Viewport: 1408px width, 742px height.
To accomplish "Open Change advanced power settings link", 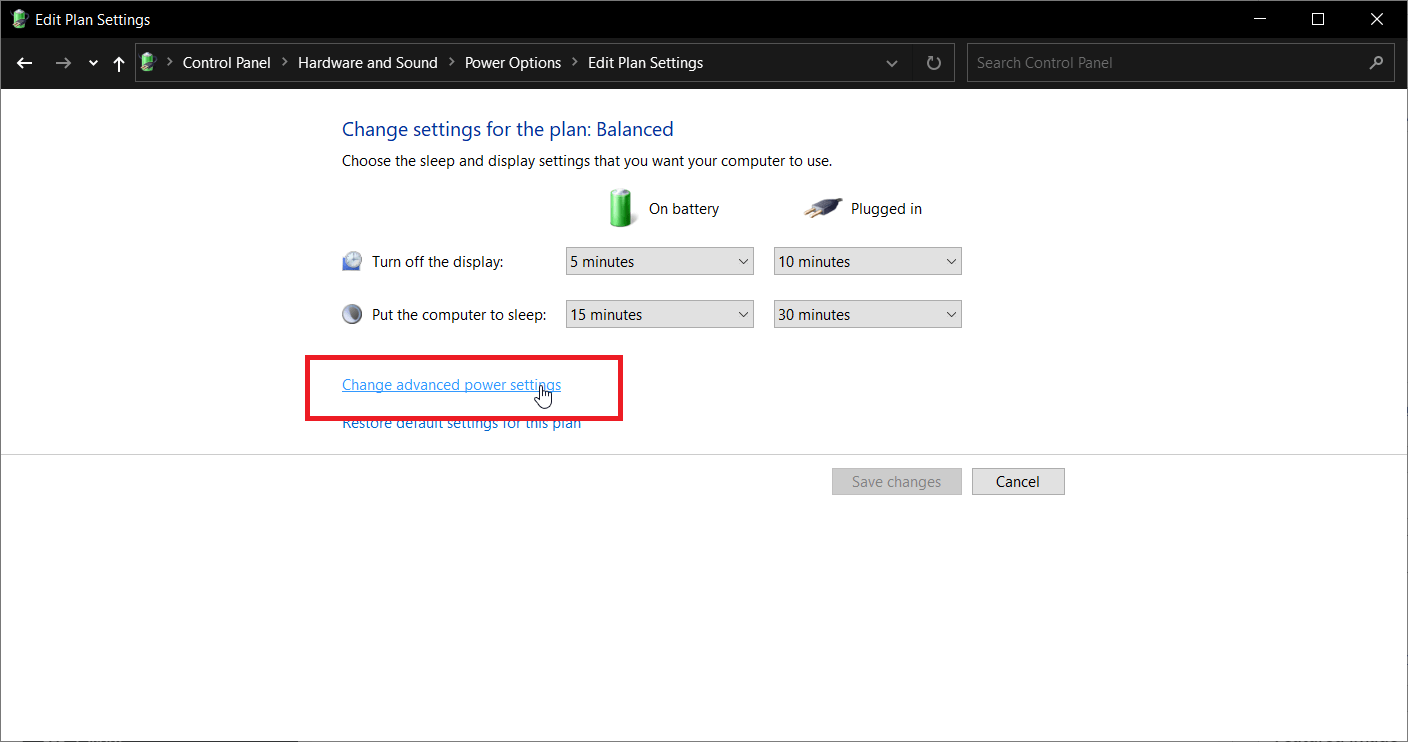I will (451, 385).
